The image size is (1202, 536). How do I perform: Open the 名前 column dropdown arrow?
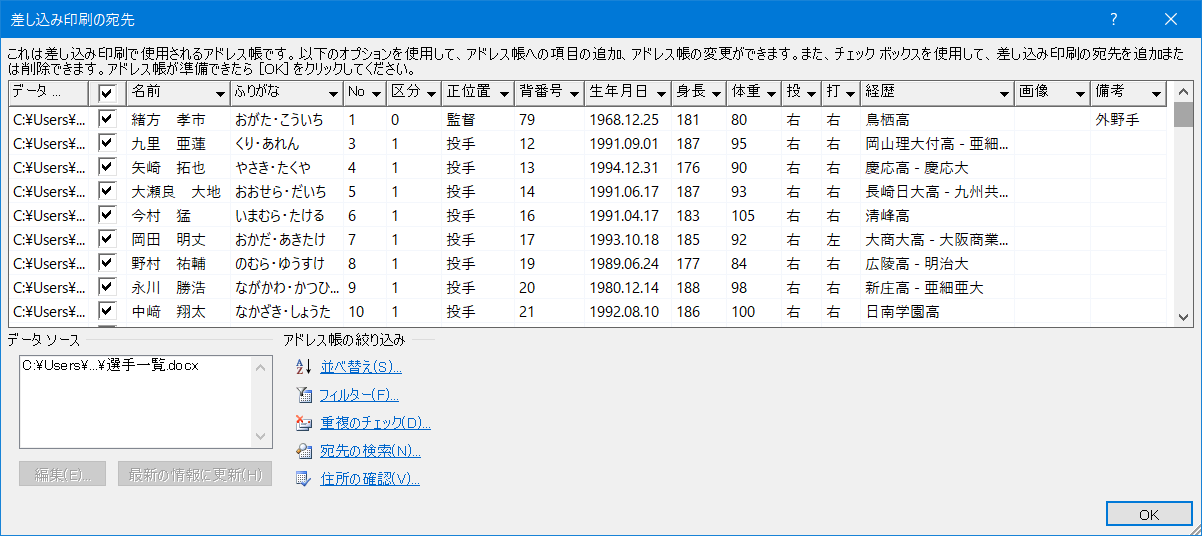point(218,93)
